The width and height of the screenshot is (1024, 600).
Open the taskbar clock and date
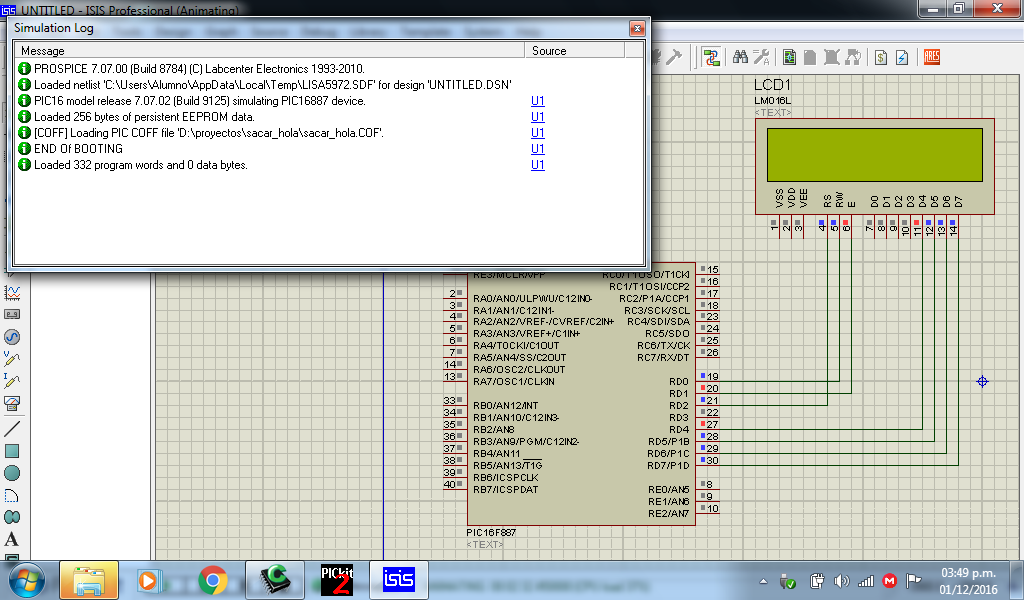click(968, 581)
